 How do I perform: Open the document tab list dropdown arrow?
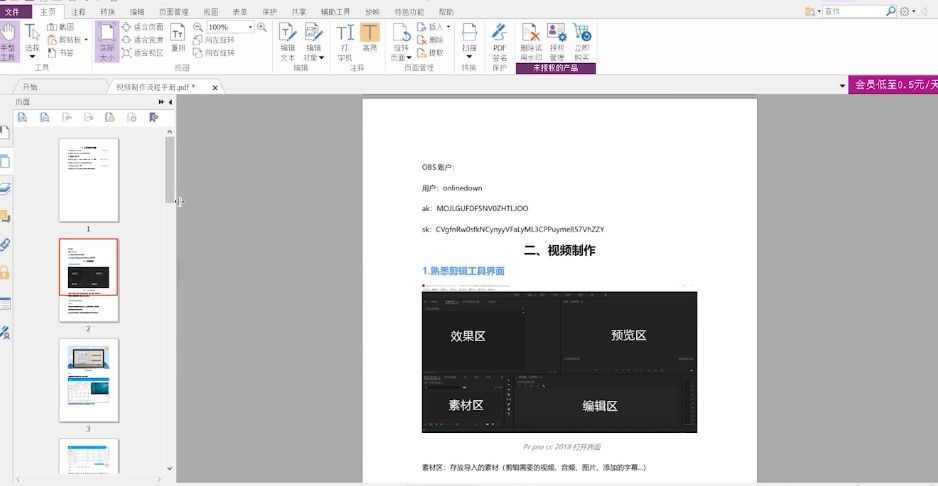842,86
